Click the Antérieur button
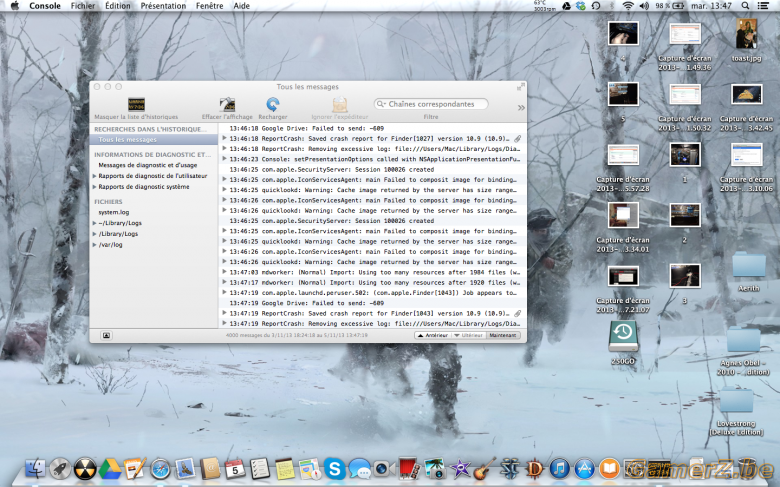 click(x=433, y=335)
